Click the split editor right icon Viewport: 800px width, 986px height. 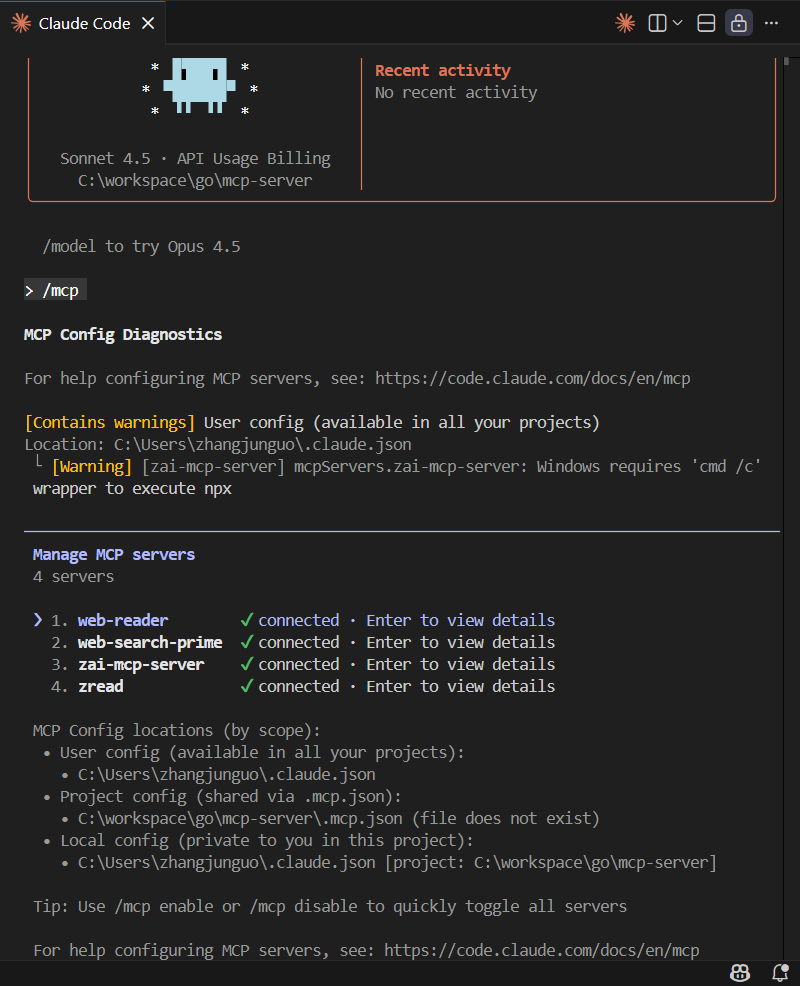(x=657, y=23)
